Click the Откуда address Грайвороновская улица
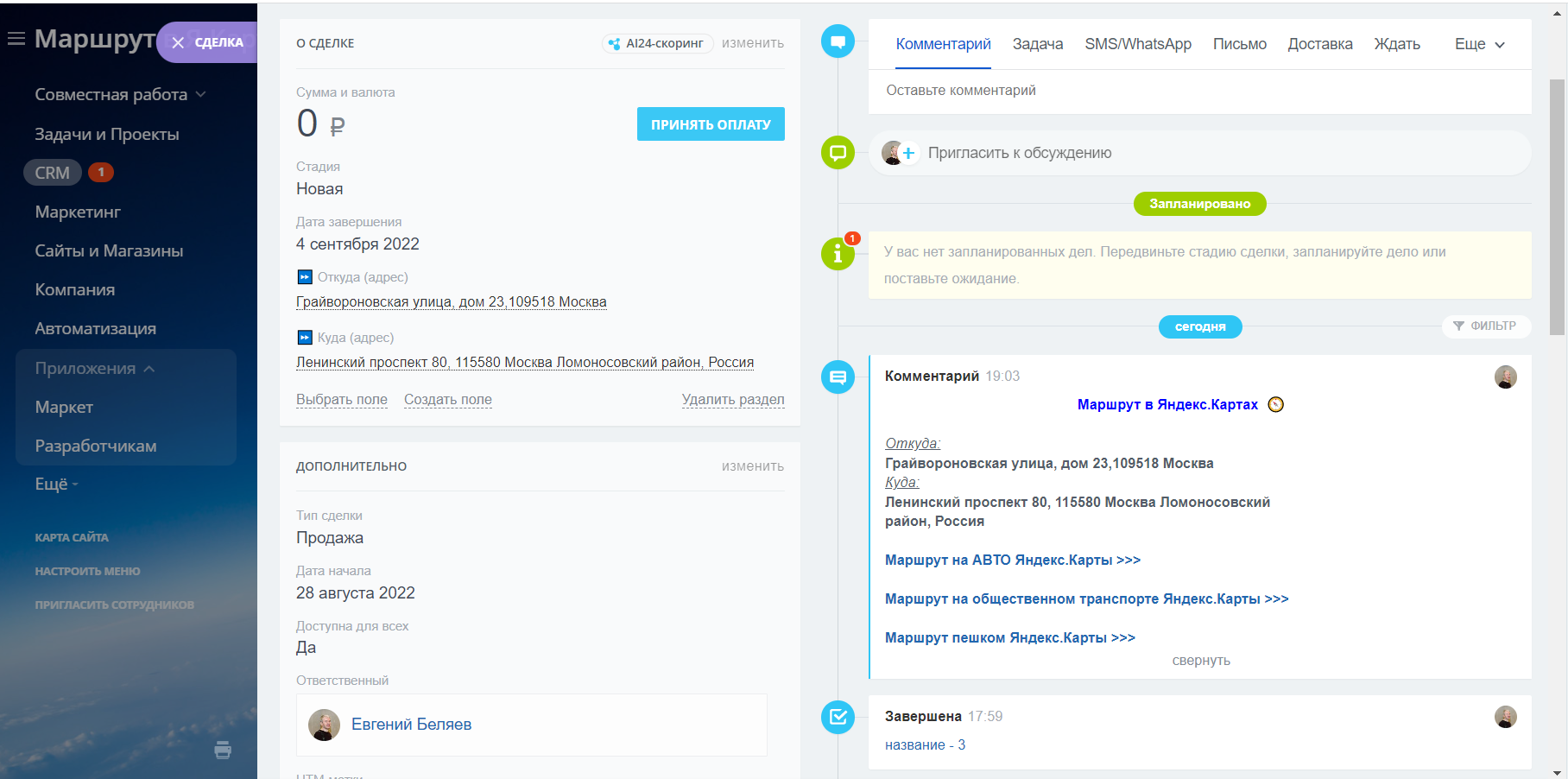Image resolution: width=1568 pixels, height=779 pixels. (x=452, y=302)
